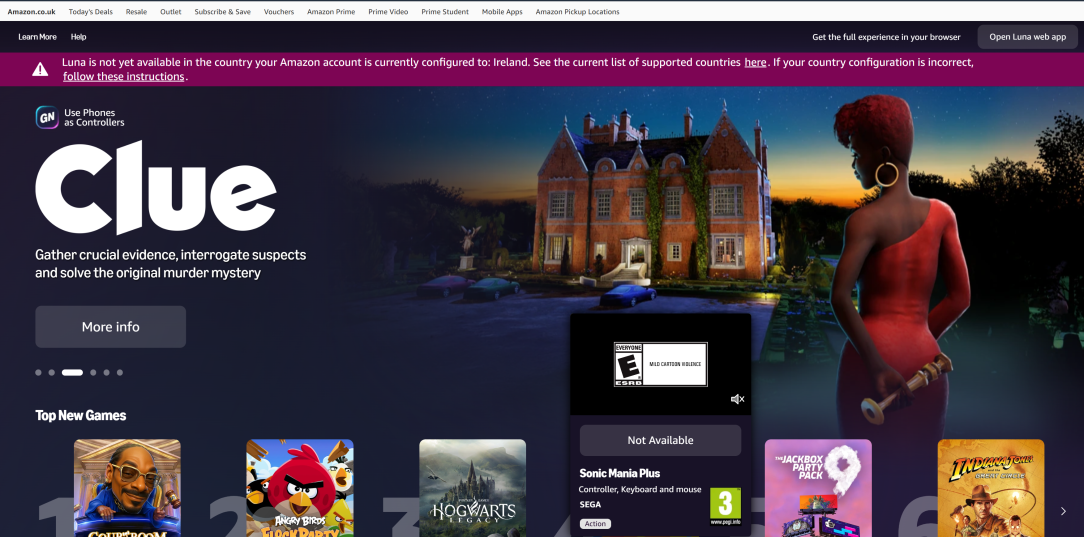Click the GN phone controller badge icon

47,117
